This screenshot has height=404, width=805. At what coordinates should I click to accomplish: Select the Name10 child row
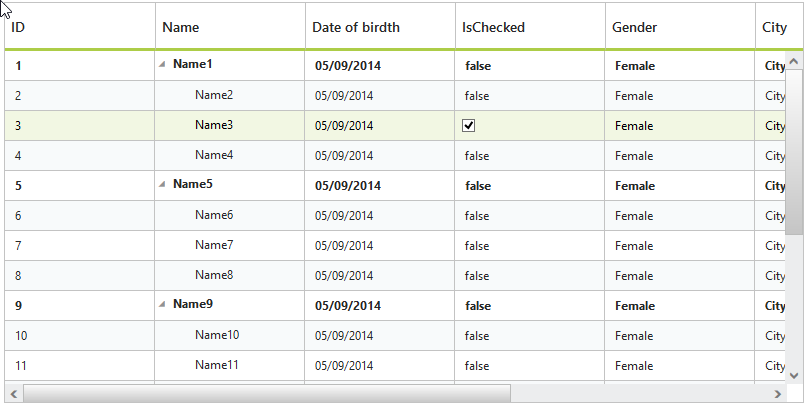click(x=217, y=335)
